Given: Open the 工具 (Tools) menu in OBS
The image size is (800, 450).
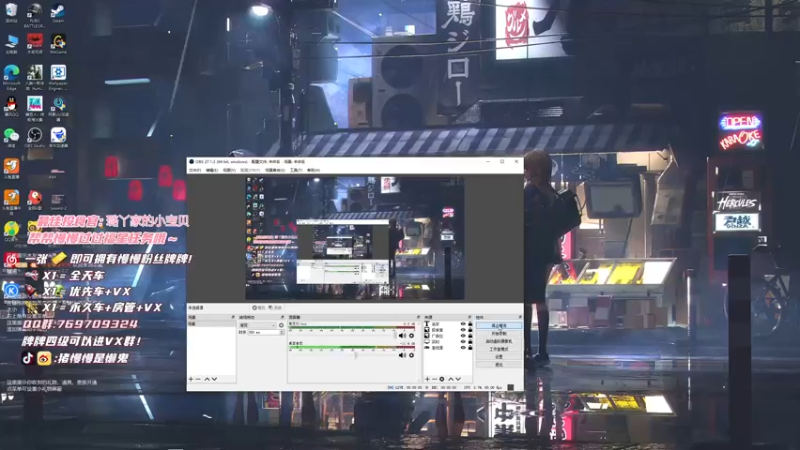Looking at the screenshot, I should [296, 170].
